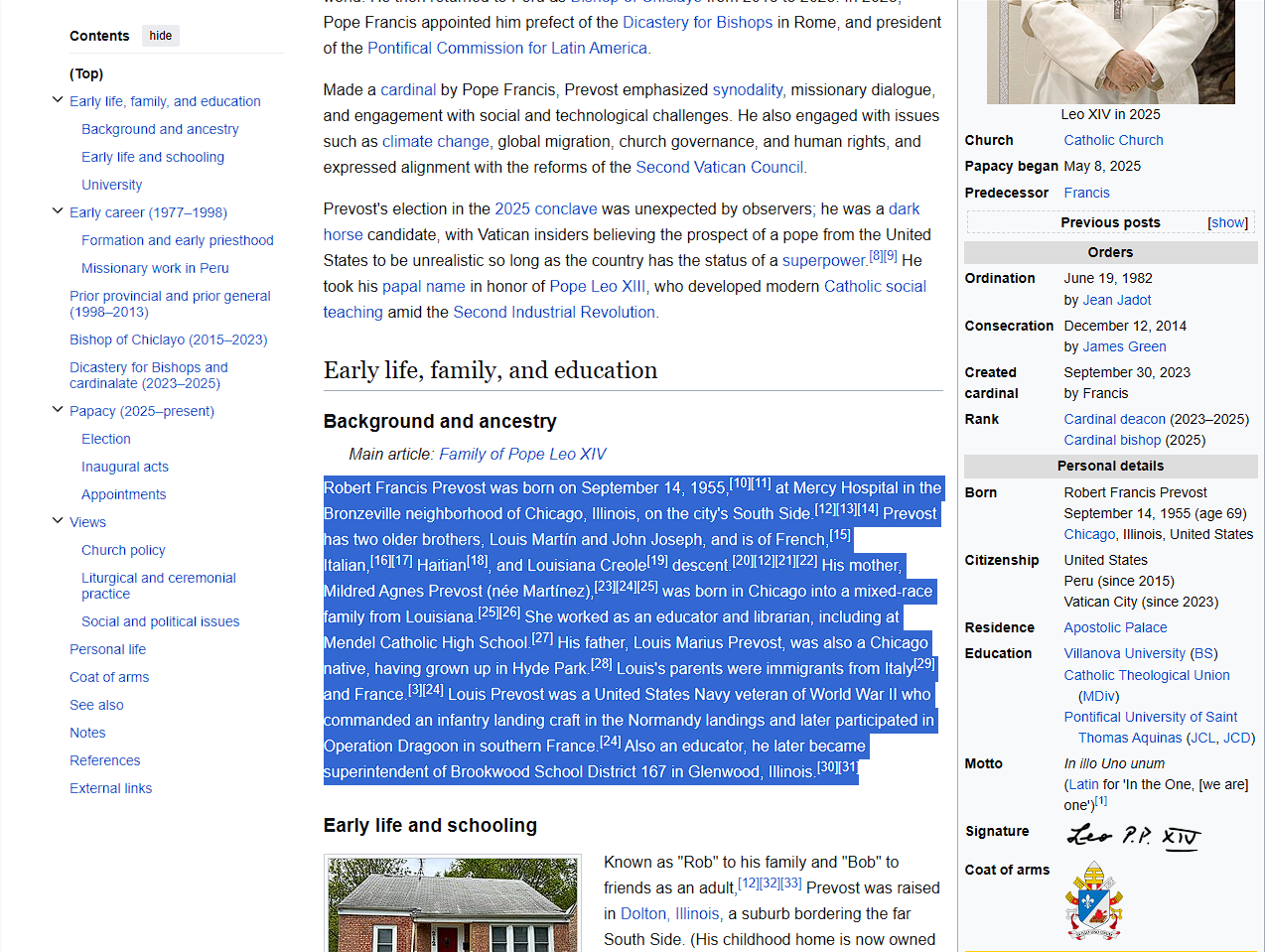Jump to (Top) of the article

[86, 73]
